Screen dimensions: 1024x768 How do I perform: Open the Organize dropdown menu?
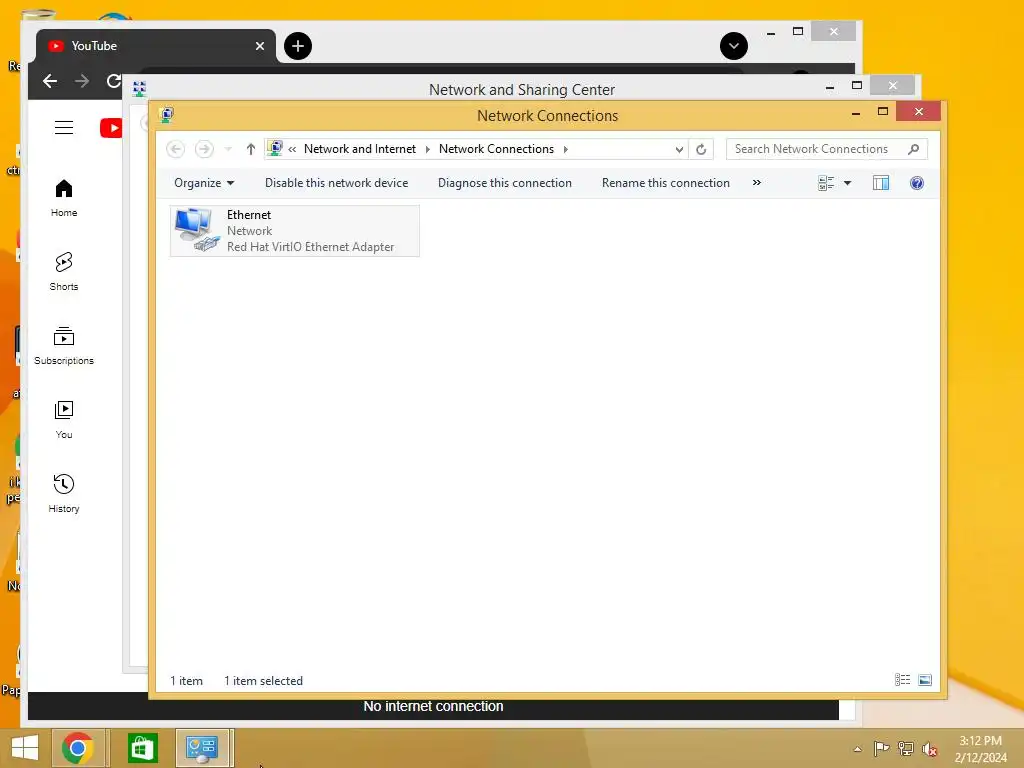pos(204,183)
